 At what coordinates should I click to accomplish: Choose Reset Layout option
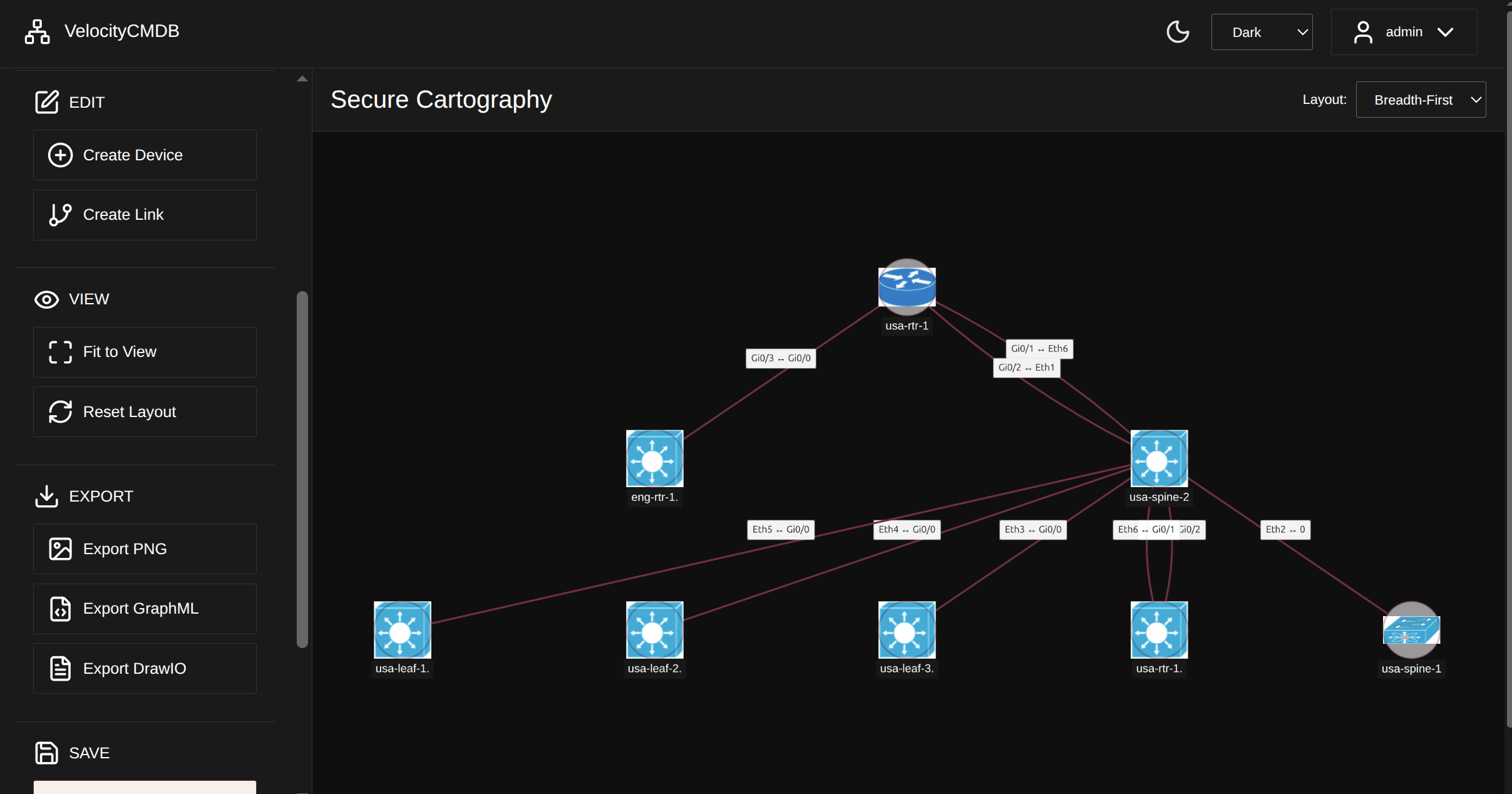point(145,412)
